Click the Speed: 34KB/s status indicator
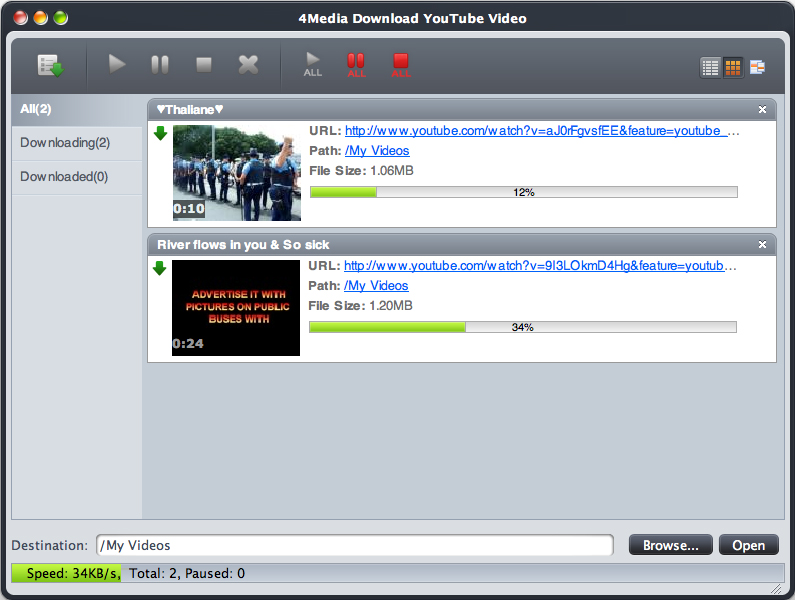The height and width of the screenshot is (600, 795). [x=66, y=573]
